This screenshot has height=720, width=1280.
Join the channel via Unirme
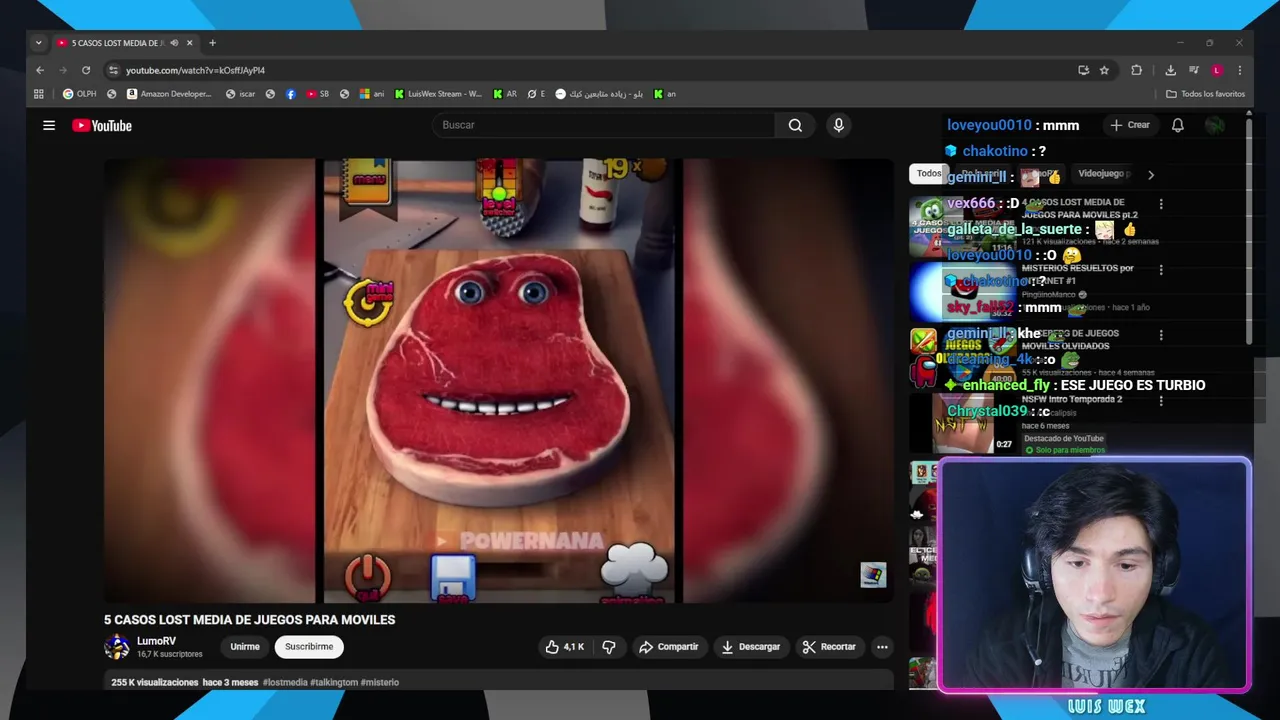coord(245,647)
